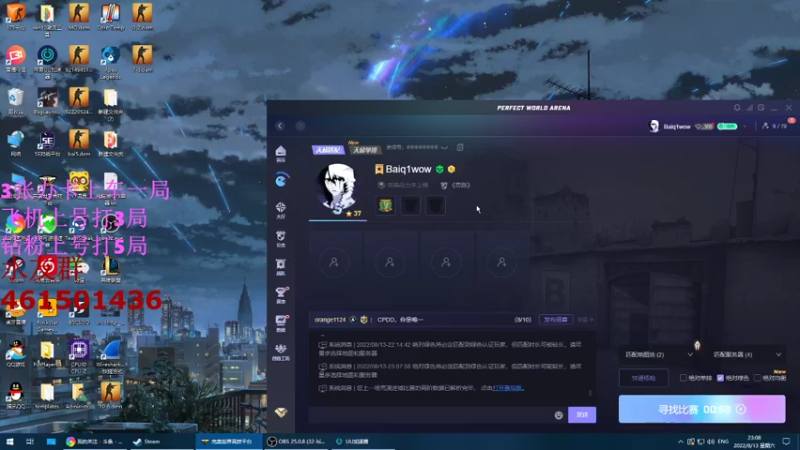Open the friends list count icon

click(x=765, y=126)
